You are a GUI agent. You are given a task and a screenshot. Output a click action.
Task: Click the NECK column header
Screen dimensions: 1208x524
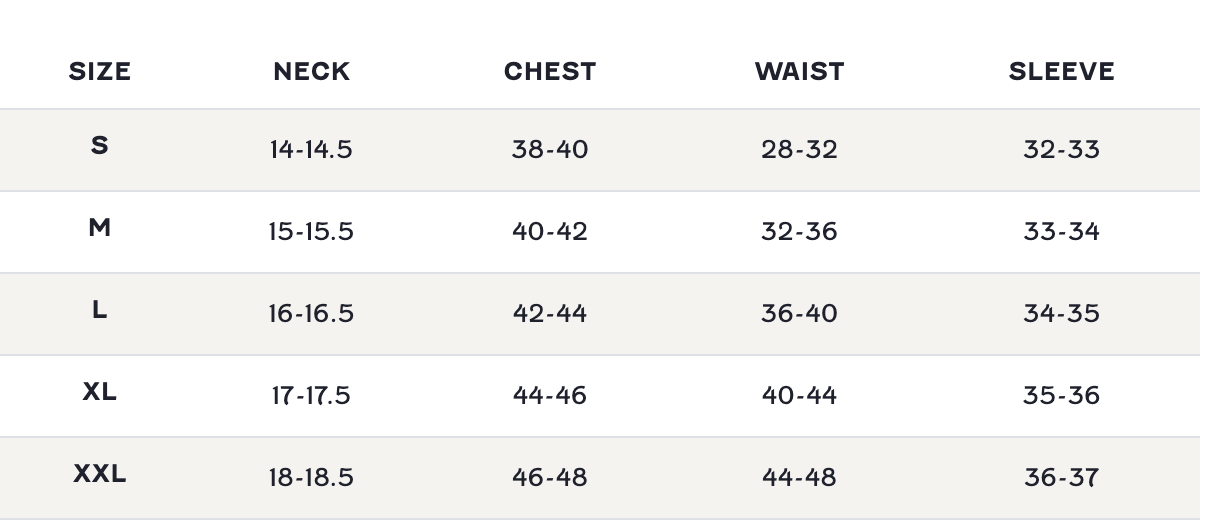pos(312,72)
